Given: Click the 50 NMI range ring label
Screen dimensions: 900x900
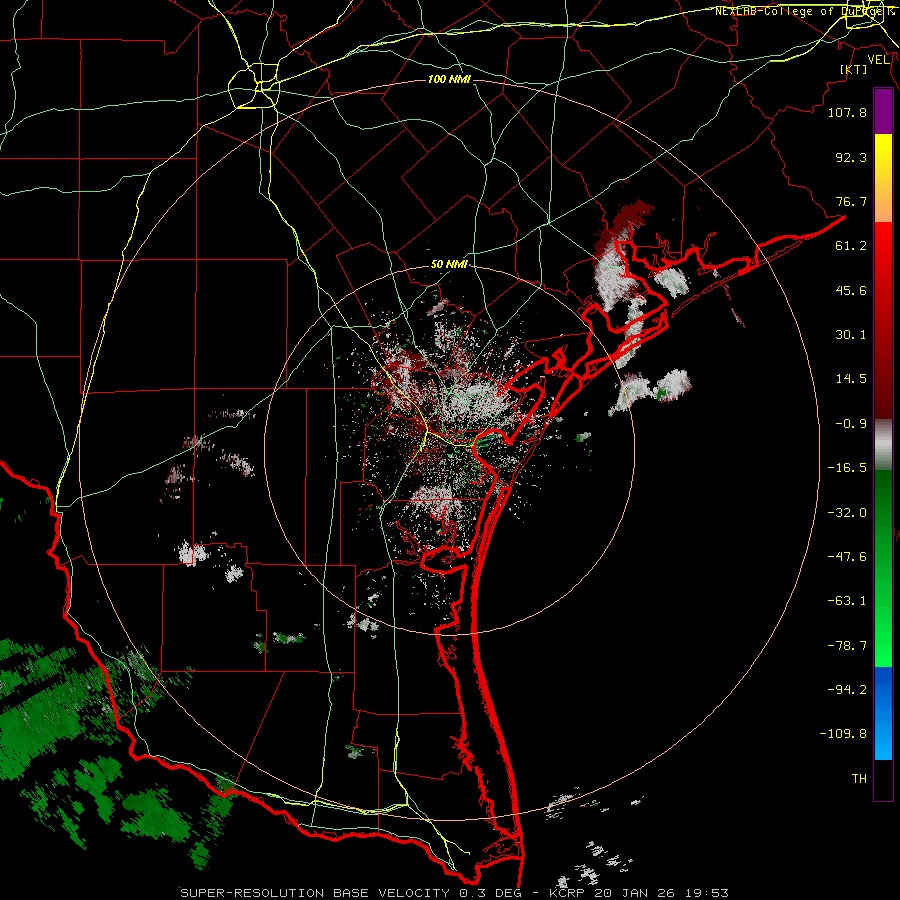Looking at the screenshot, I should coord(449,264).
